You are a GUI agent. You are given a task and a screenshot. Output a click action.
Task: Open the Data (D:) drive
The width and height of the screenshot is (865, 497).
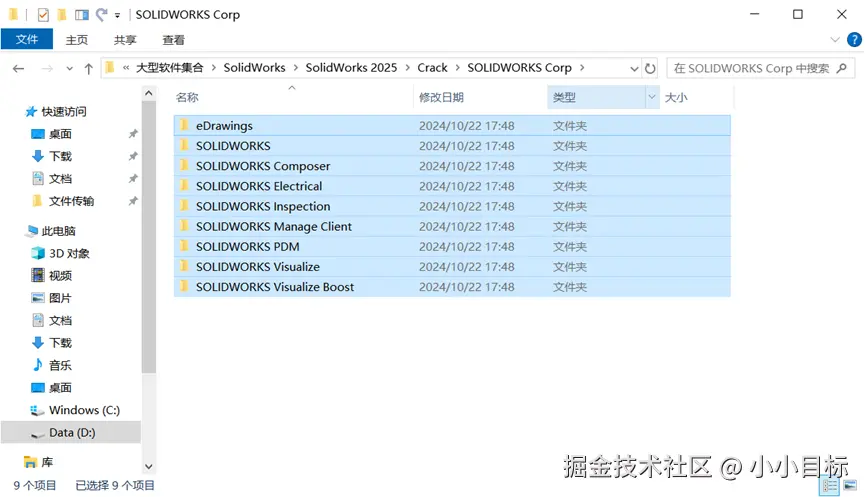tap(72, 433)
